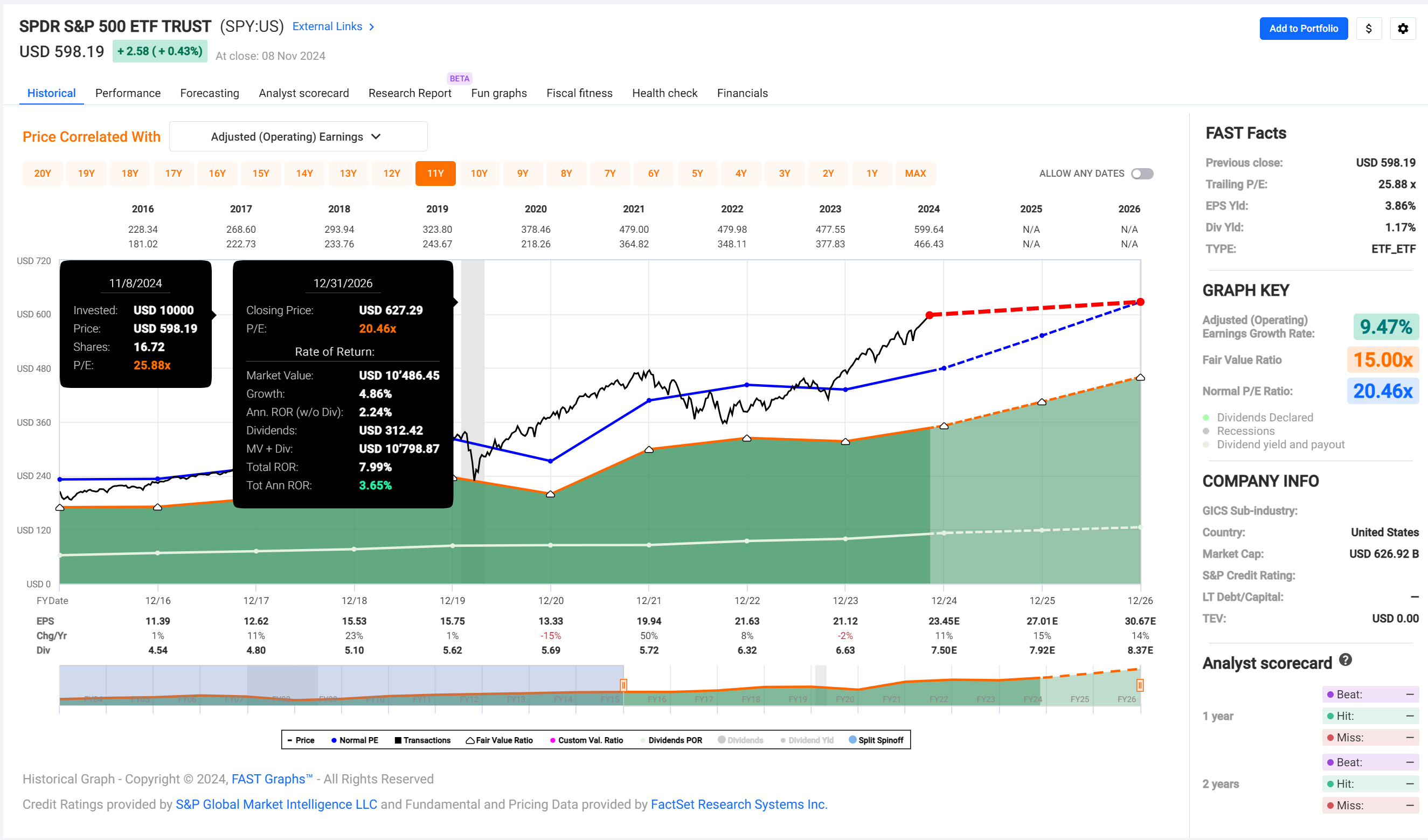This screenshot has height=840, width=1428.
Task: Select the 3Y time range button
Action: click(784, 173)
